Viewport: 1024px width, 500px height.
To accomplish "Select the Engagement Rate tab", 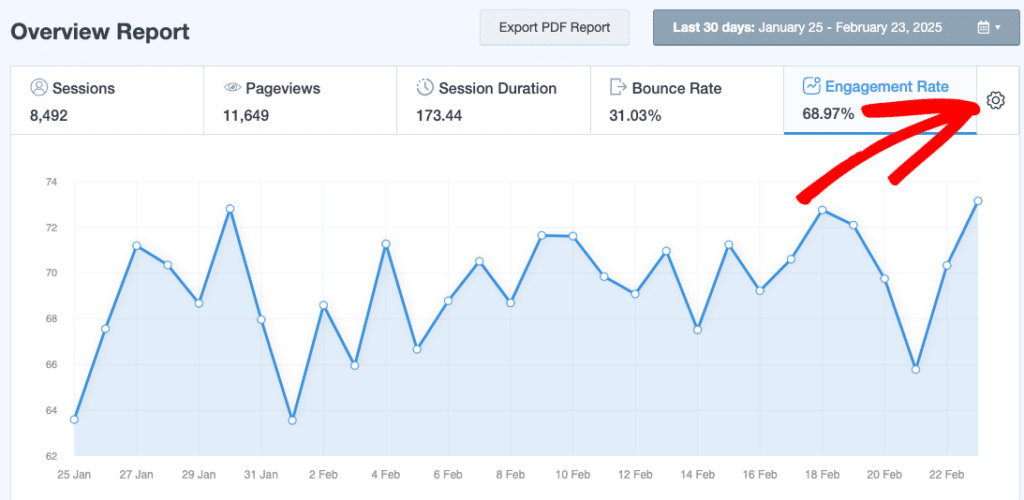I will click(x=880, y=101).
